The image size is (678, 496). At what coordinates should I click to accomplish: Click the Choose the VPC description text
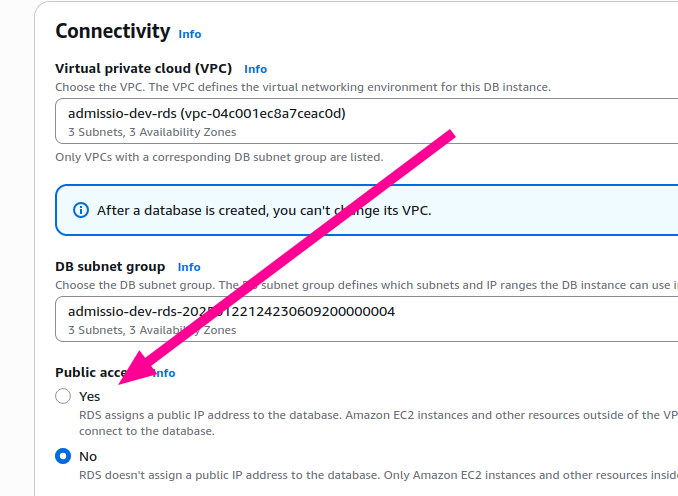302,87
